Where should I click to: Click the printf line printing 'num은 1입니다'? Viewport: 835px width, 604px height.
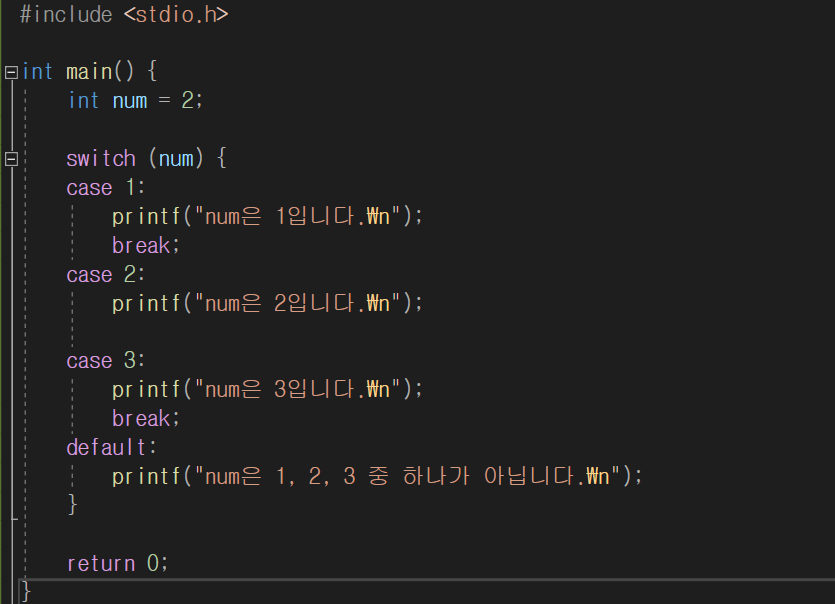[x=267, y=216]
